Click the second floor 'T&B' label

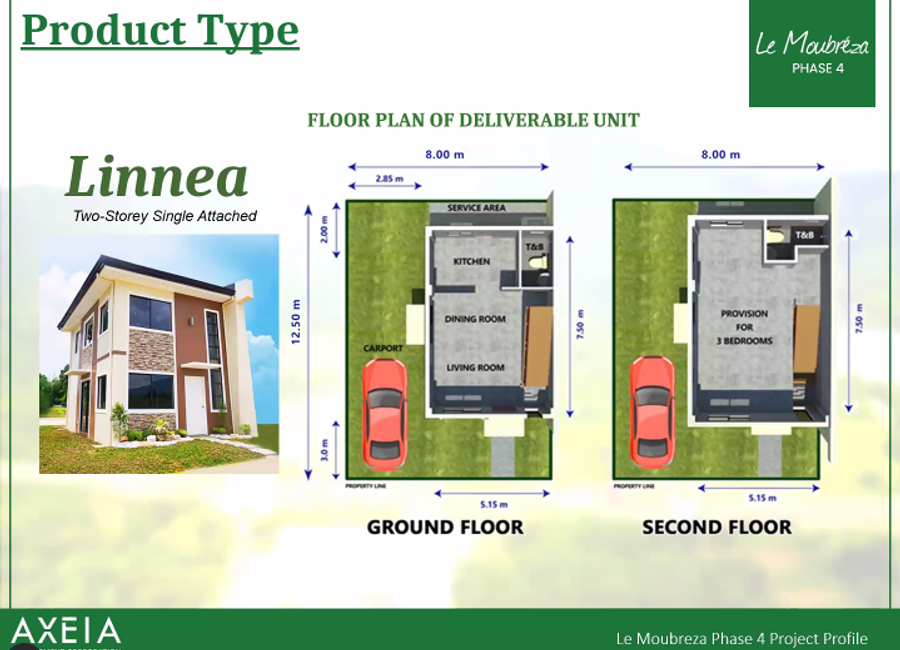point(804,235)
